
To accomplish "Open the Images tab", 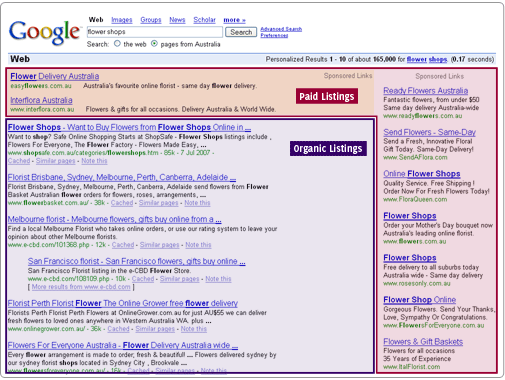I will pyautogui.click(x=122, y=20).
